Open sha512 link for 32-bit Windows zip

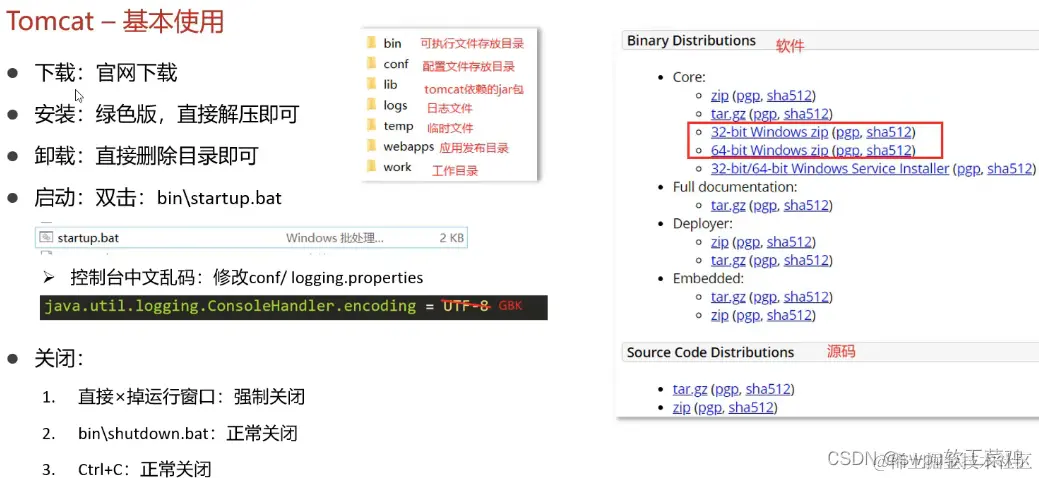click(x=889, y=132)
